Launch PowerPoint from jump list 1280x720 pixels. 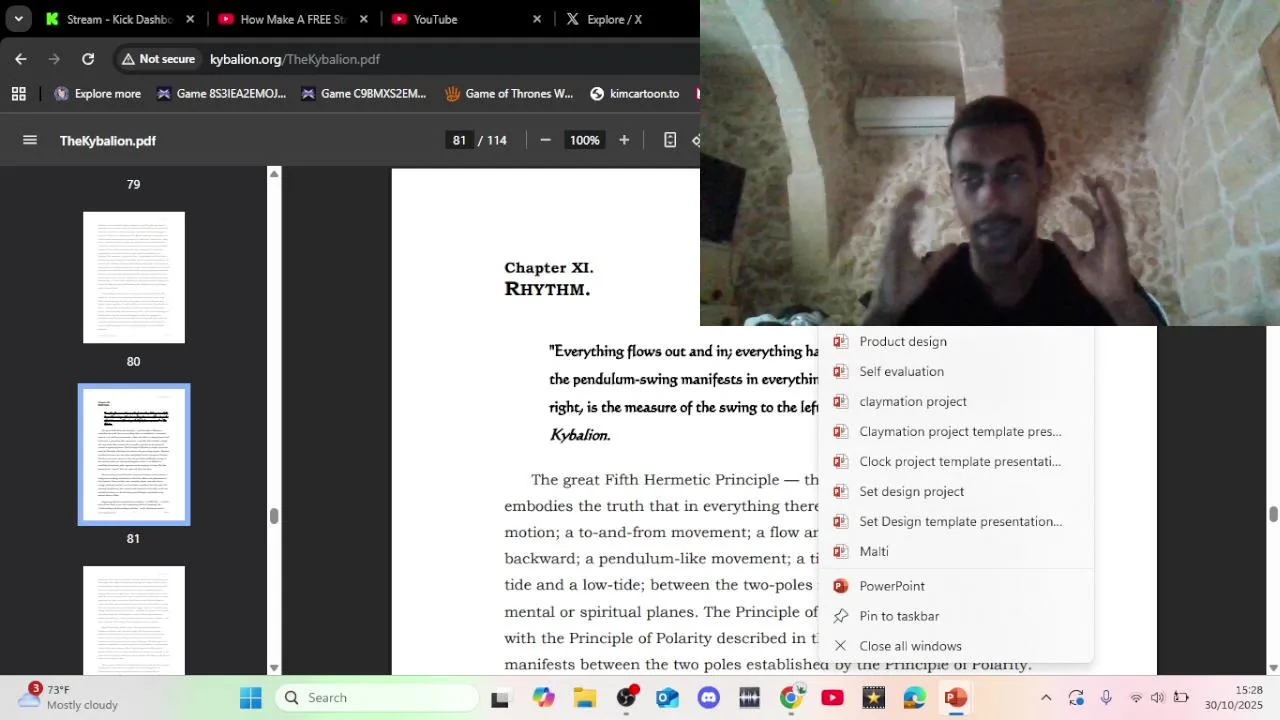(x=955, y=586)
